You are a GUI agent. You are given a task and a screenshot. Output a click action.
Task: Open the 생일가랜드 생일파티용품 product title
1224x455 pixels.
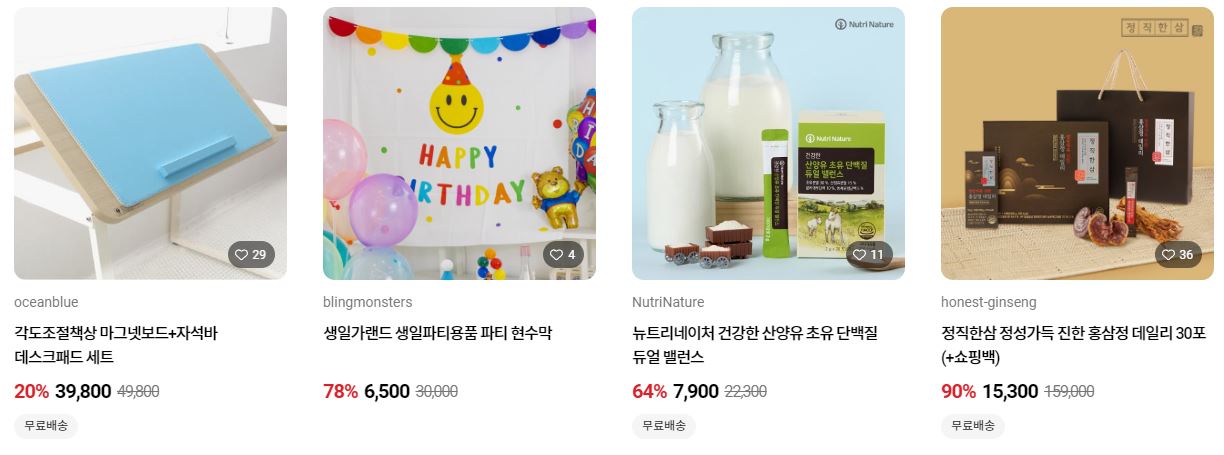coord(438,333)
